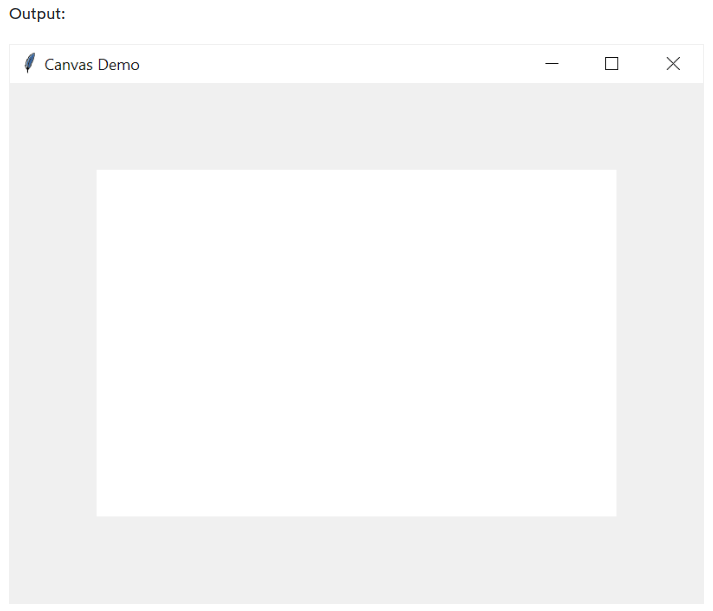Click the Tk feather icon in title bar
The width and height of the screenshot is (713, 611).
30,63
